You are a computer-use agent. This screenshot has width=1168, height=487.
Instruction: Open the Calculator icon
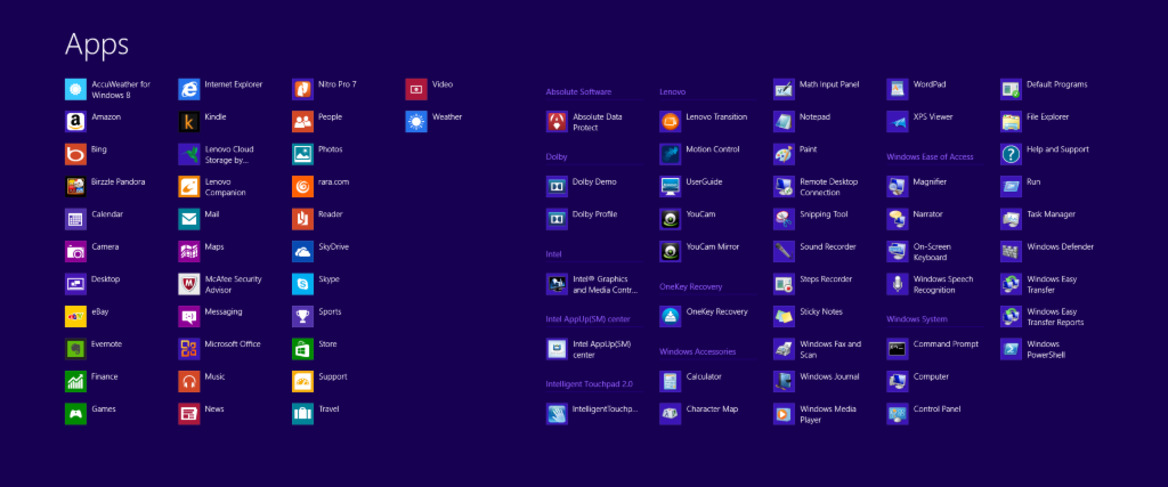pyautogui.click(x=670, y=381)
